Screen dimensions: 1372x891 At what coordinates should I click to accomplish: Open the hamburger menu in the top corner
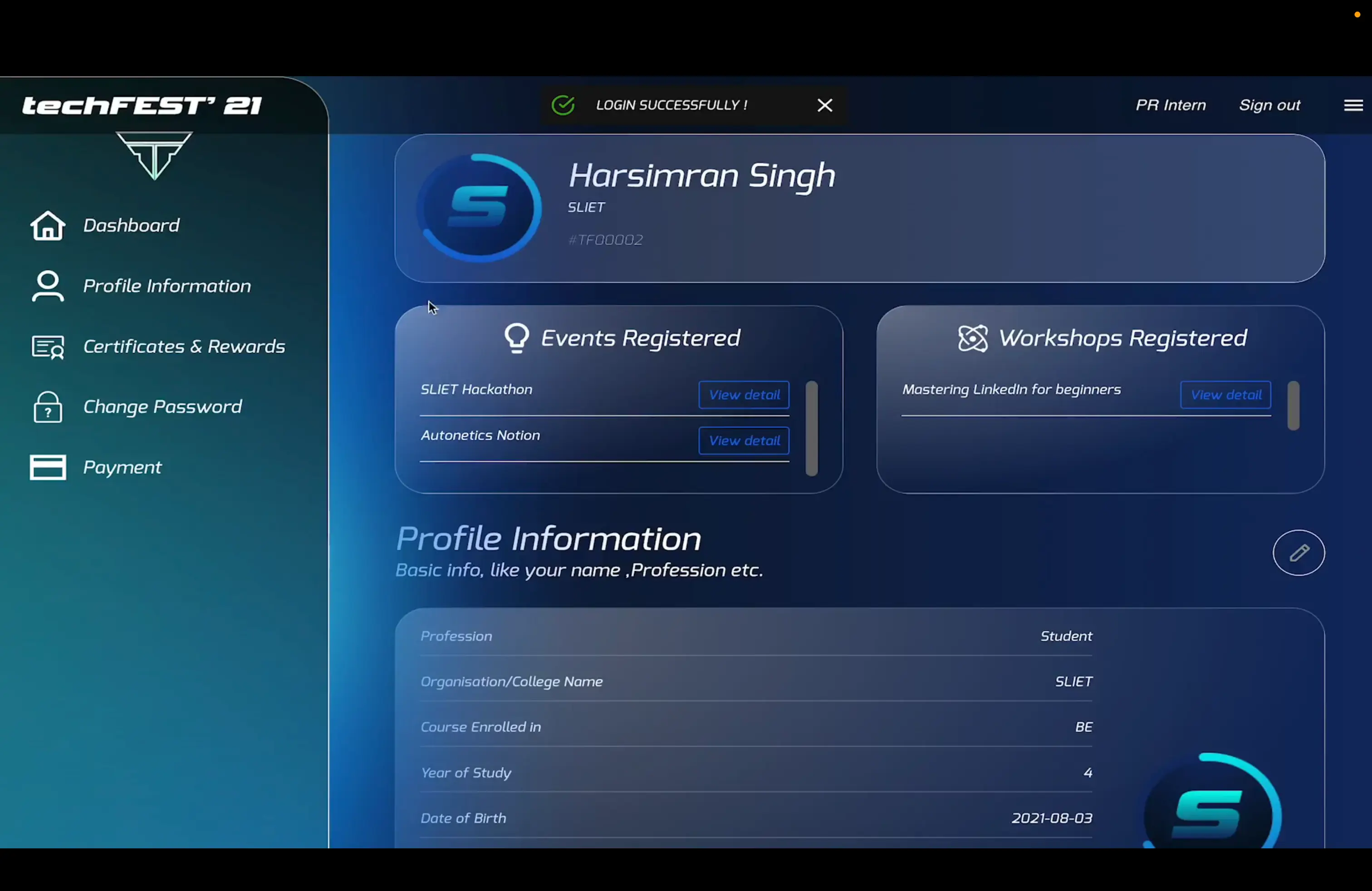pyautogui.click(x=1352, y=105)
